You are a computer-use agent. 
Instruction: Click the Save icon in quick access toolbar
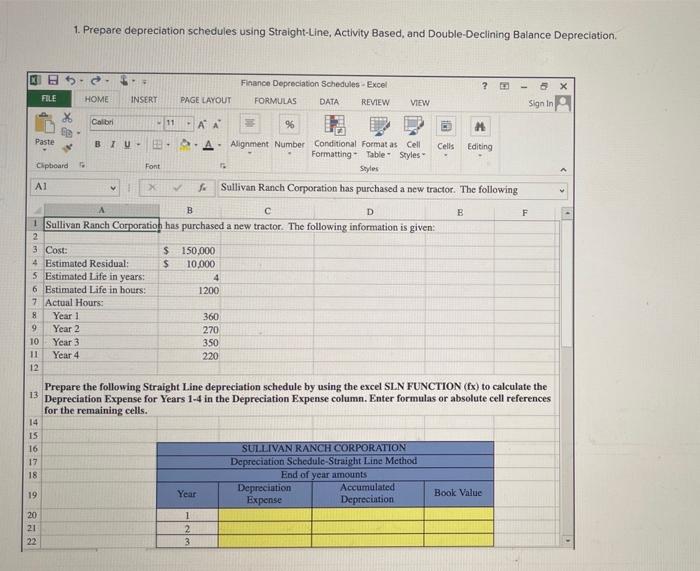tap(53, 80)
